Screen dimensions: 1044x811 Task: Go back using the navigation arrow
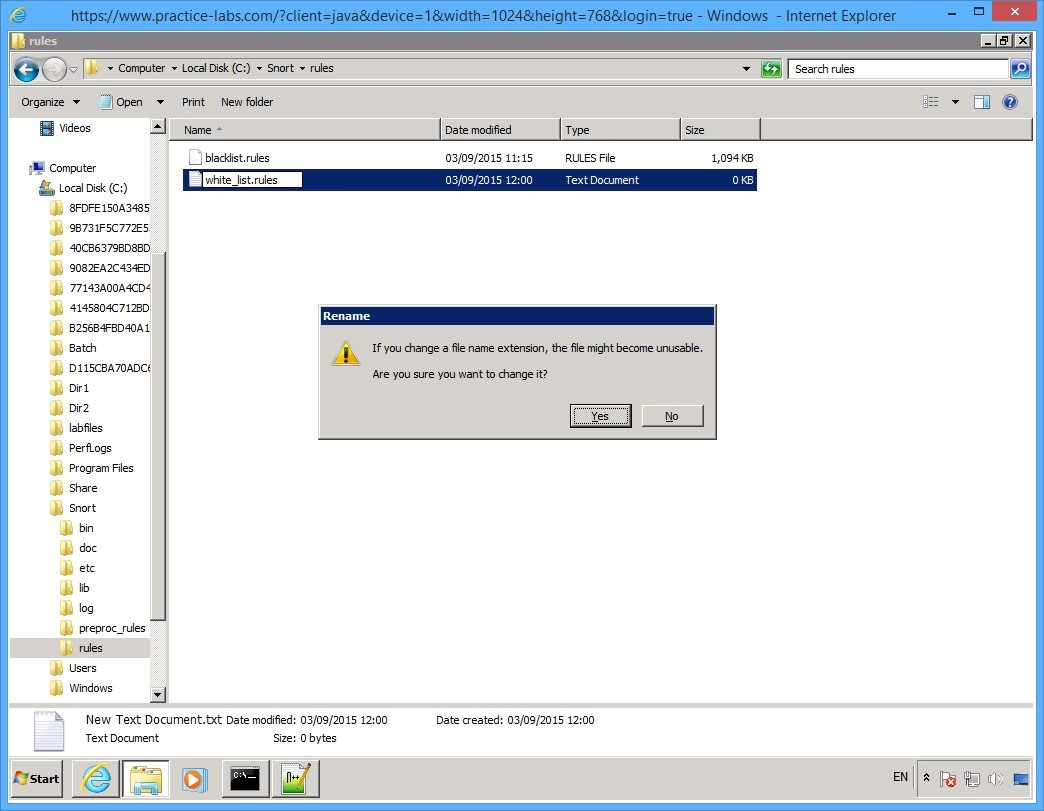tap(26, 68)
